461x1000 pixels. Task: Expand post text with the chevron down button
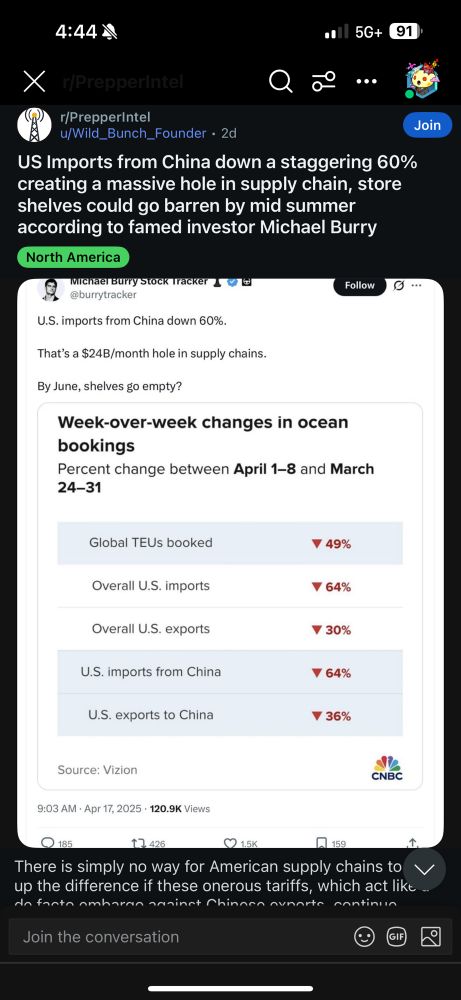click(x=424, y=870)
